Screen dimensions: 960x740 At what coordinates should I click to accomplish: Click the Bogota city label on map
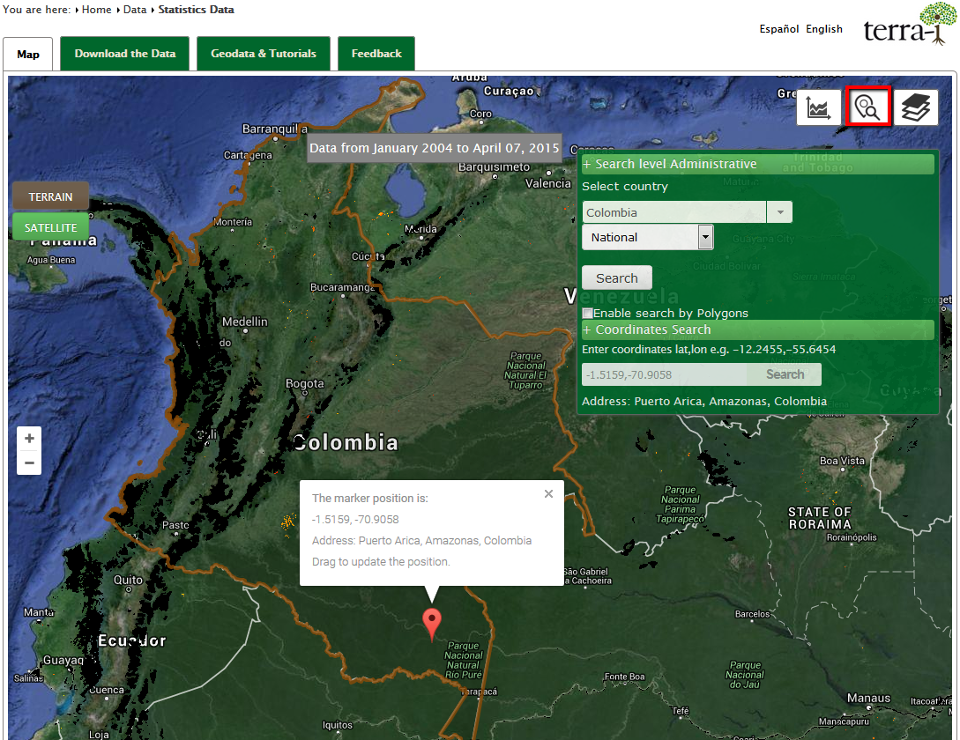304,384
